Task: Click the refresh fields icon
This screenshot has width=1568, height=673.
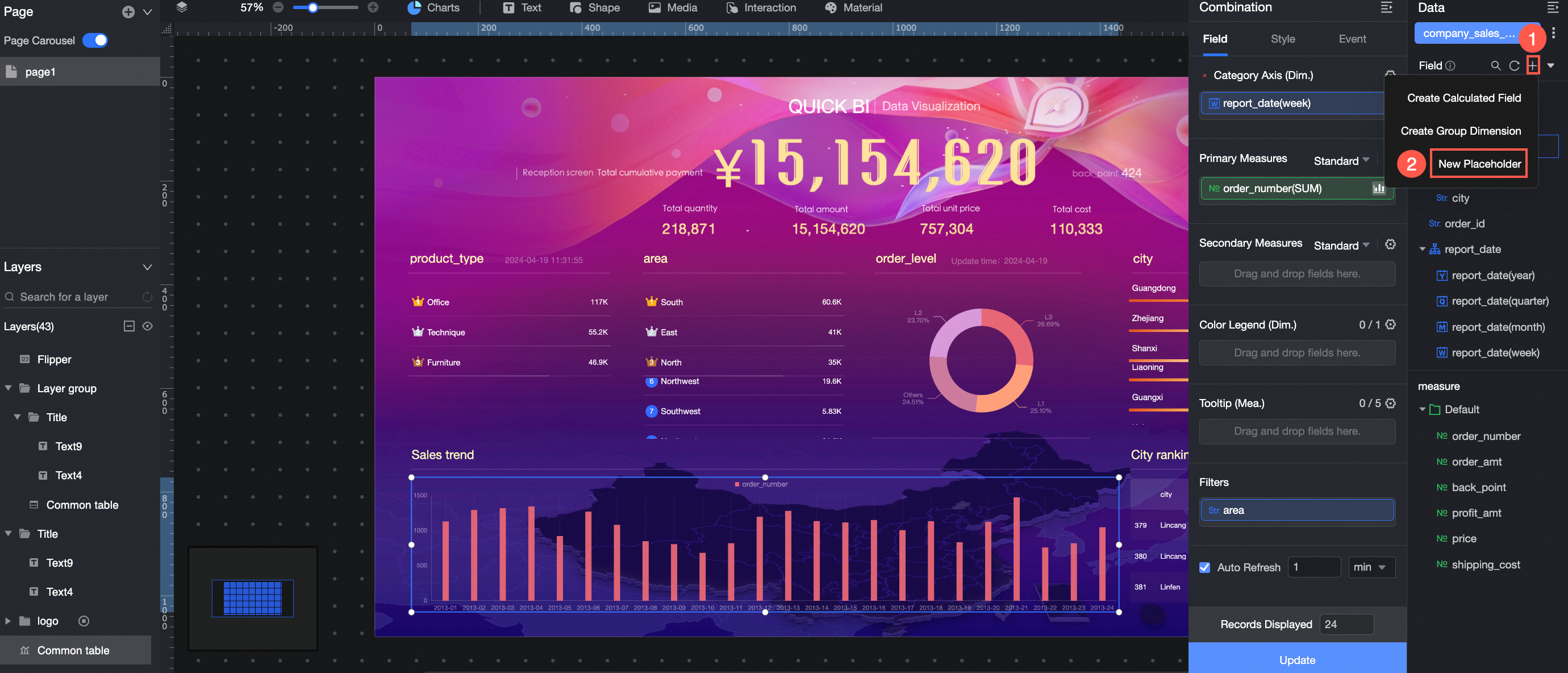Action: (x=1514, y=65)
